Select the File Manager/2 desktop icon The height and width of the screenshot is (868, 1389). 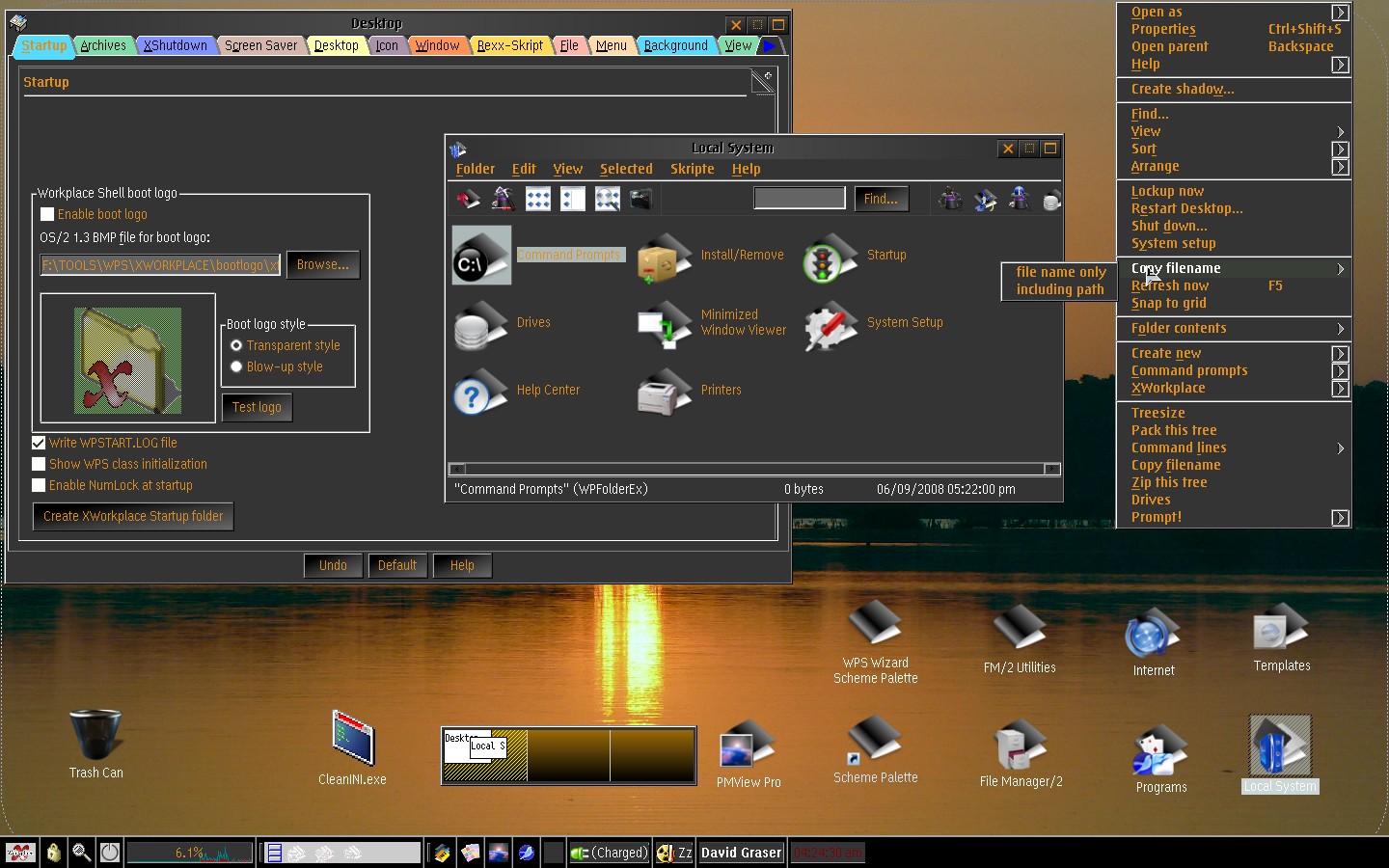click(1021, 745)
